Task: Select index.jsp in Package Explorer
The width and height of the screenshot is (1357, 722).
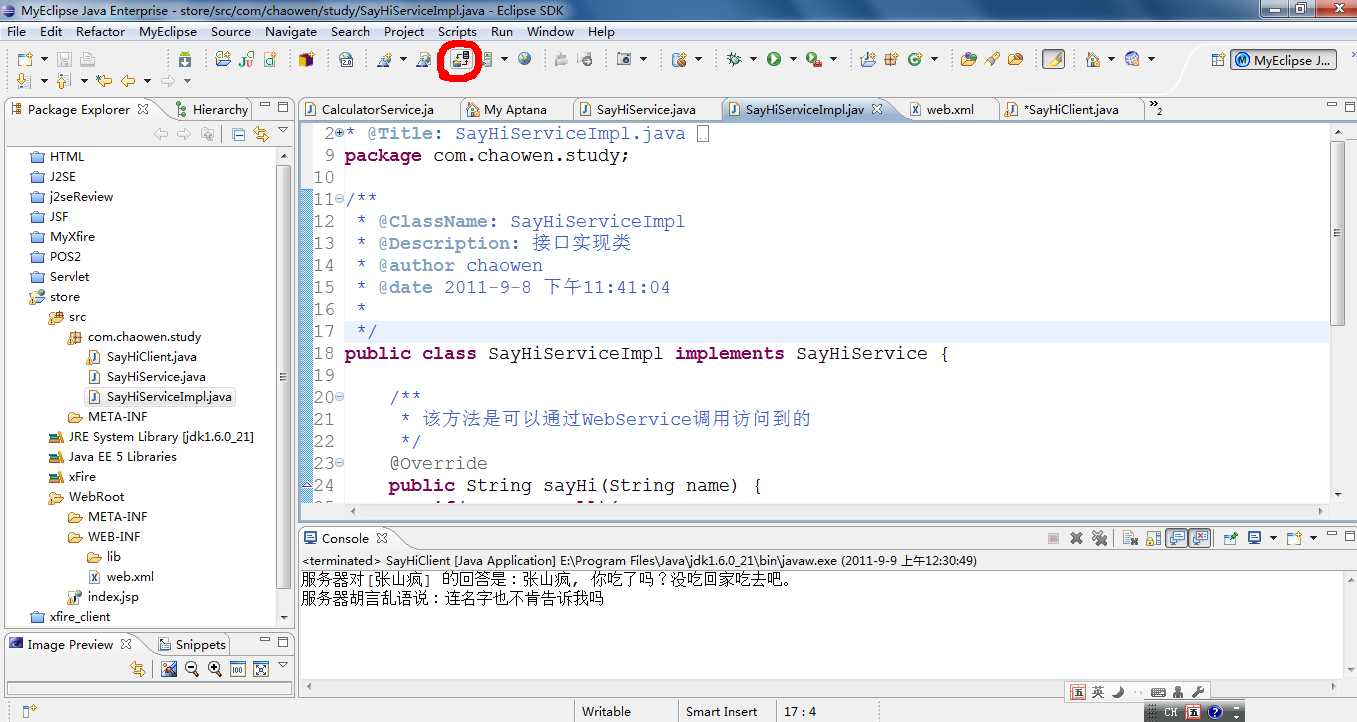Action: (113, 597)
